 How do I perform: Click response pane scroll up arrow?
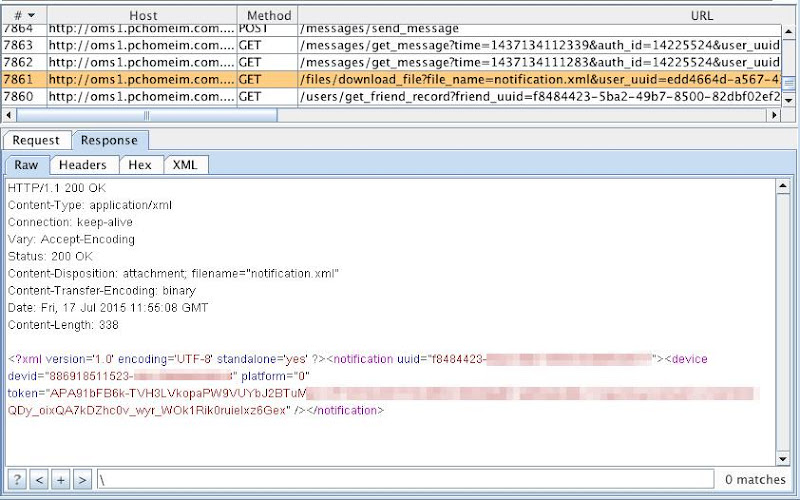point(783,186)
